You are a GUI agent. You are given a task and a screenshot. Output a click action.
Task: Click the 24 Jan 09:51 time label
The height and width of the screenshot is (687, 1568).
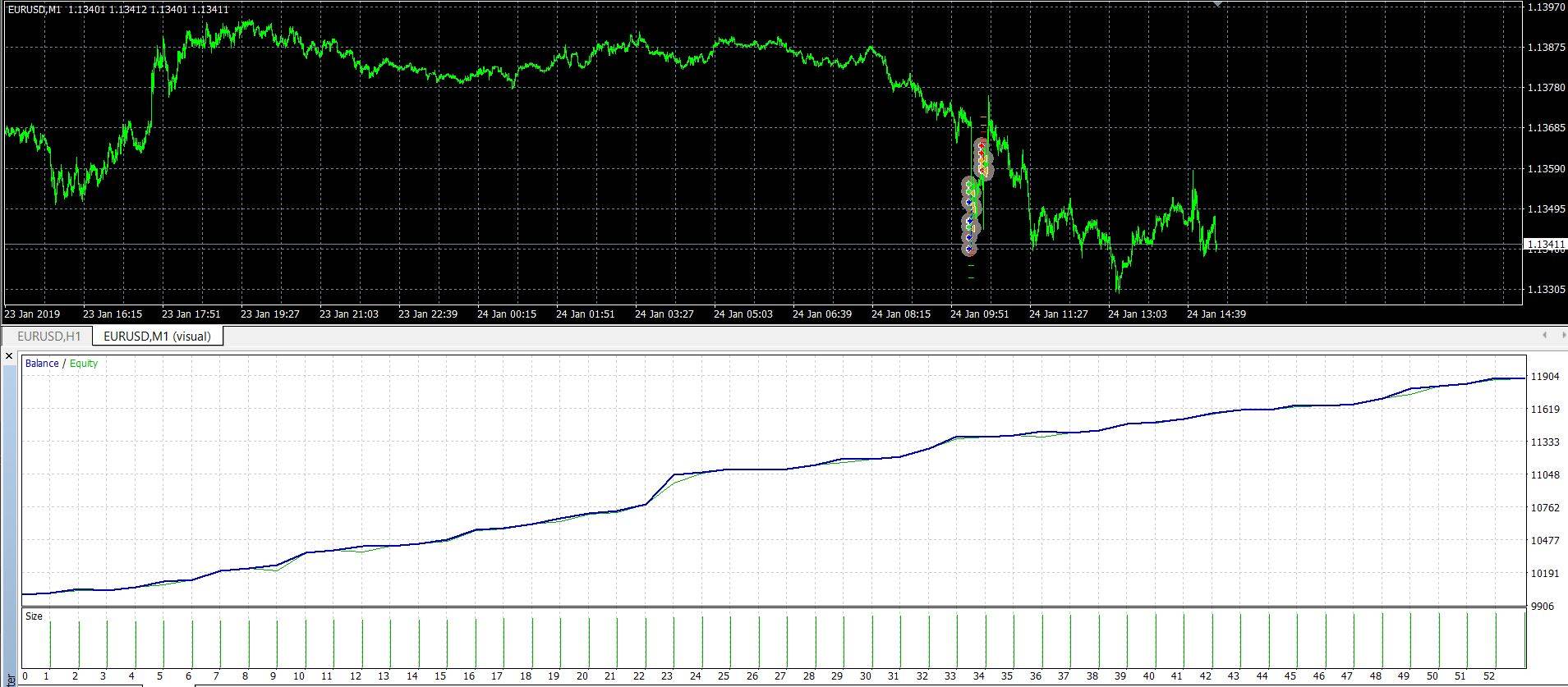click(x=979, y=314)
